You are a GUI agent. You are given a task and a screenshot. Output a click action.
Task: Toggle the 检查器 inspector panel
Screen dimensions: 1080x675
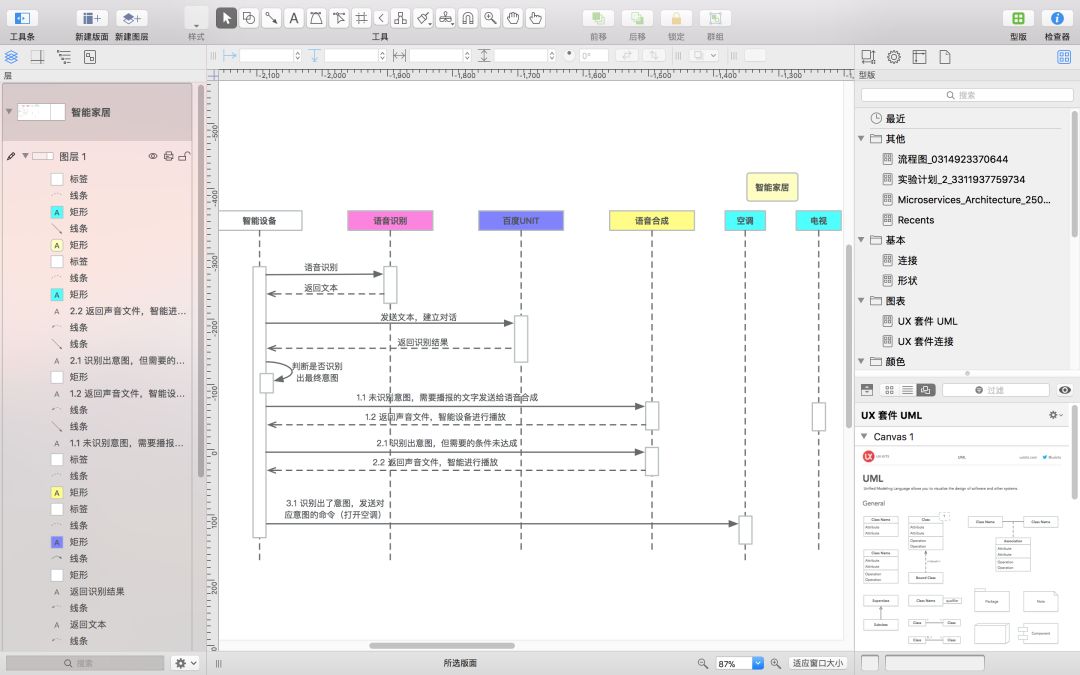pos(1057,19)
